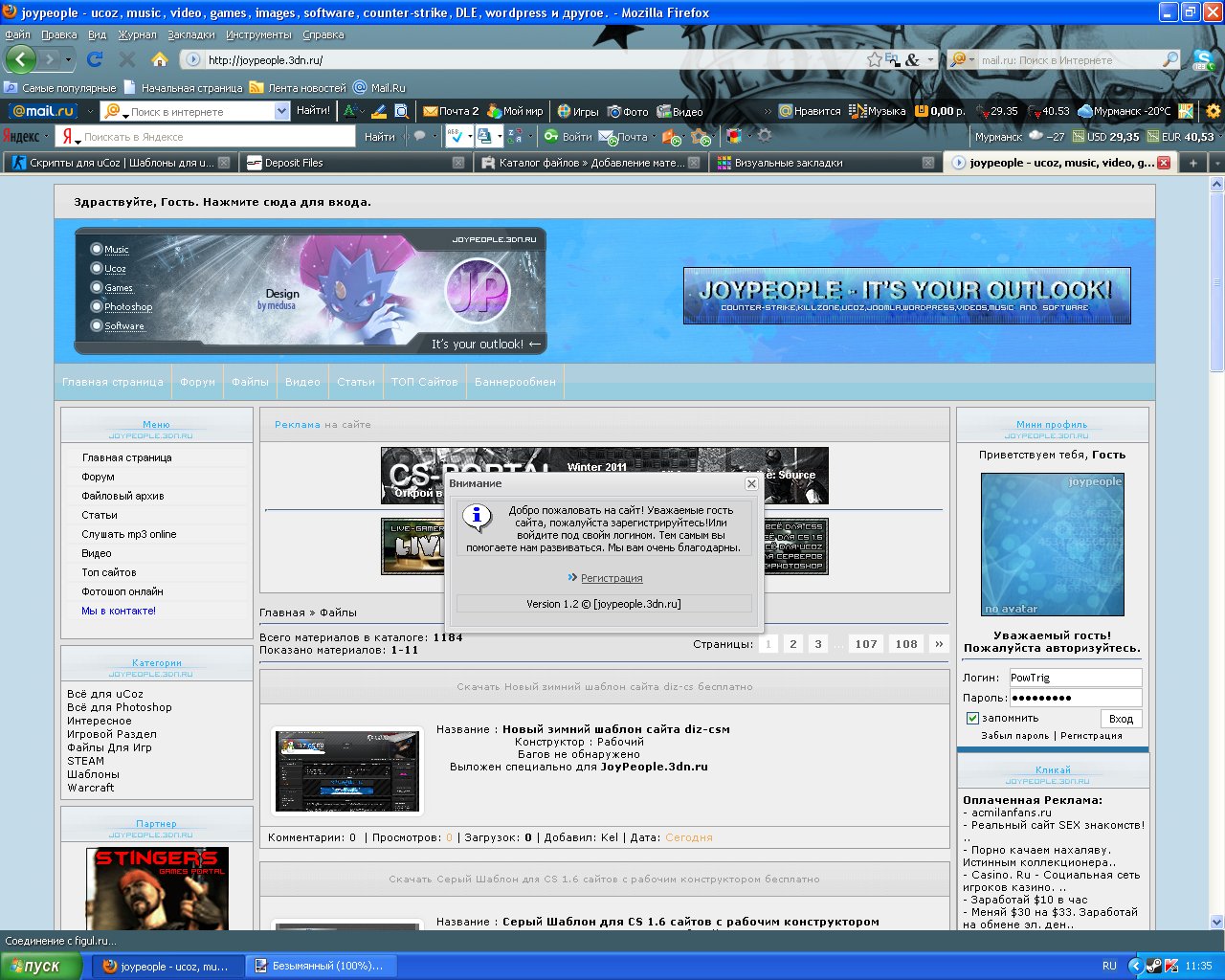Bookmark this page with the star icon

click(x=874, y=59)
